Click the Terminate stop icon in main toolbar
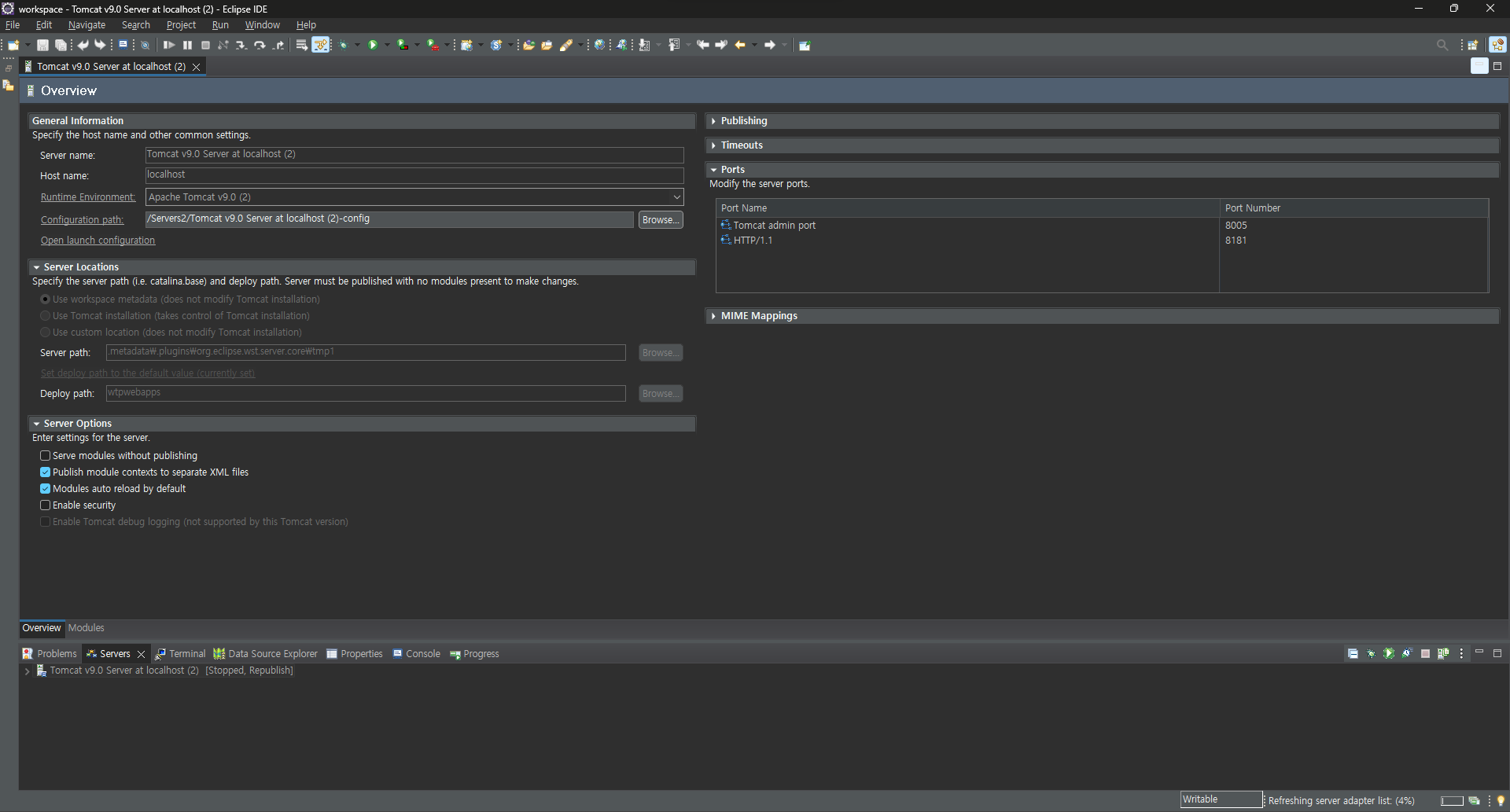 (x=205, y=45)
